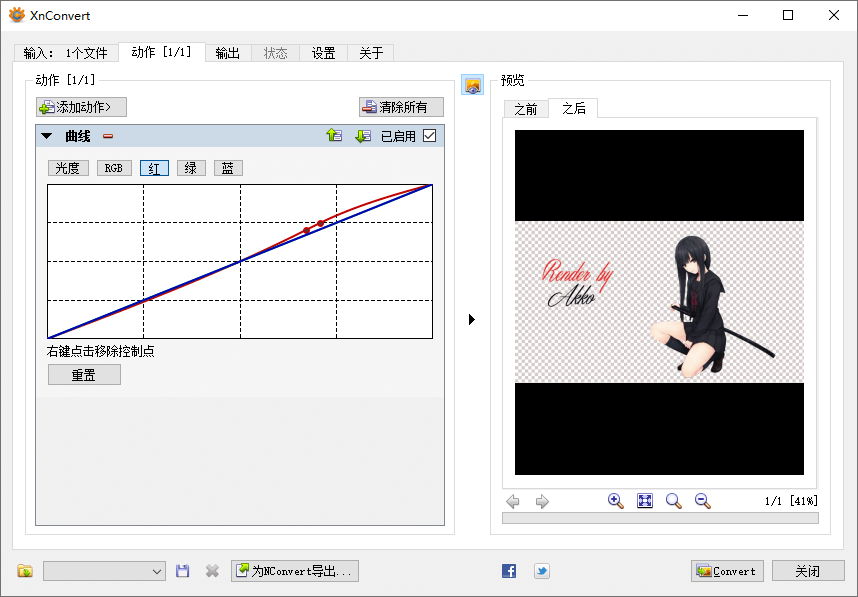Image resolution: width=858 pixels, height=597 pixels.
Task: Save the current script preset
Action: [x=182, y=571]
